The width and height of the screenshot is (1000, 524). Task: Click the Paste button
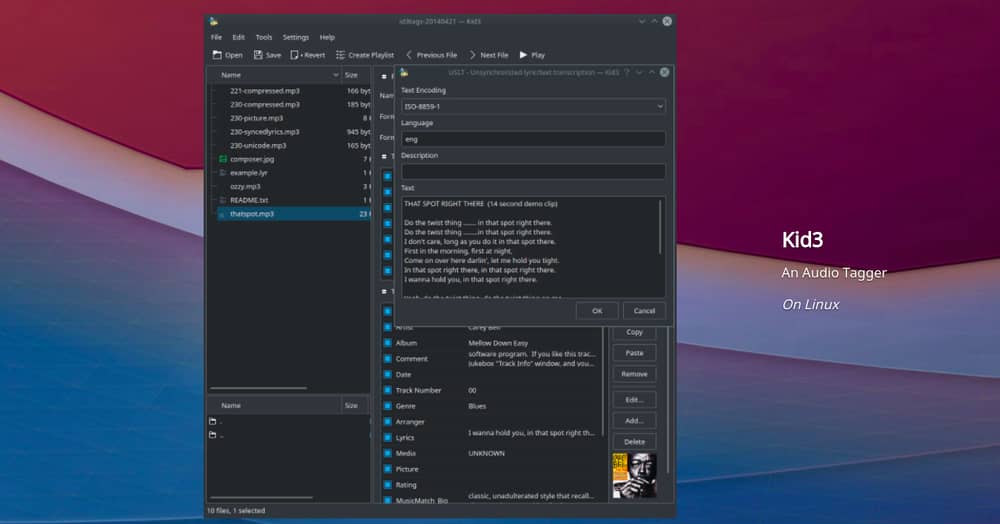coord(634,353)
